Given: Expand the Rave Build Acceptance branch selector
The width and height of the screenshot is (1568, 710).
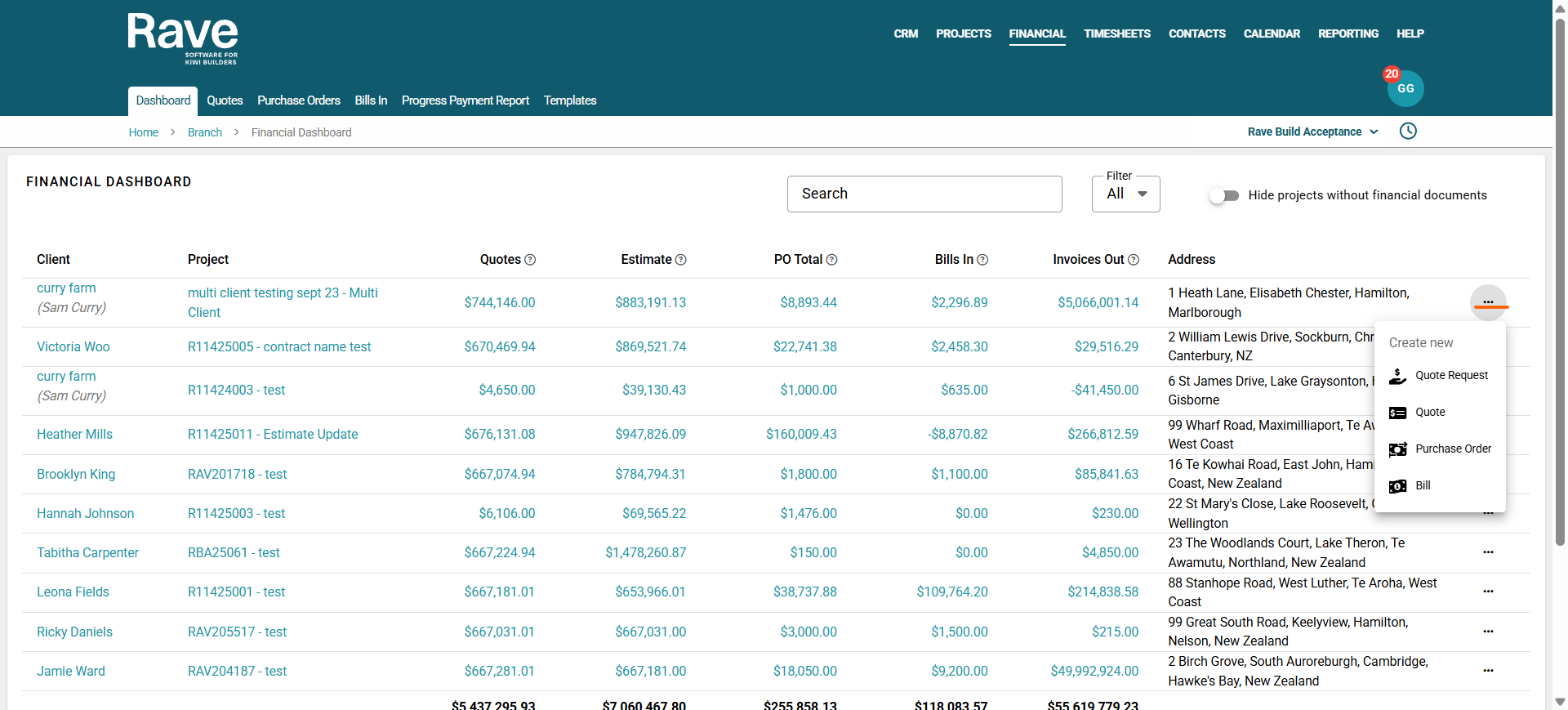Looking at the screenshot, I should pos(1312,132).
